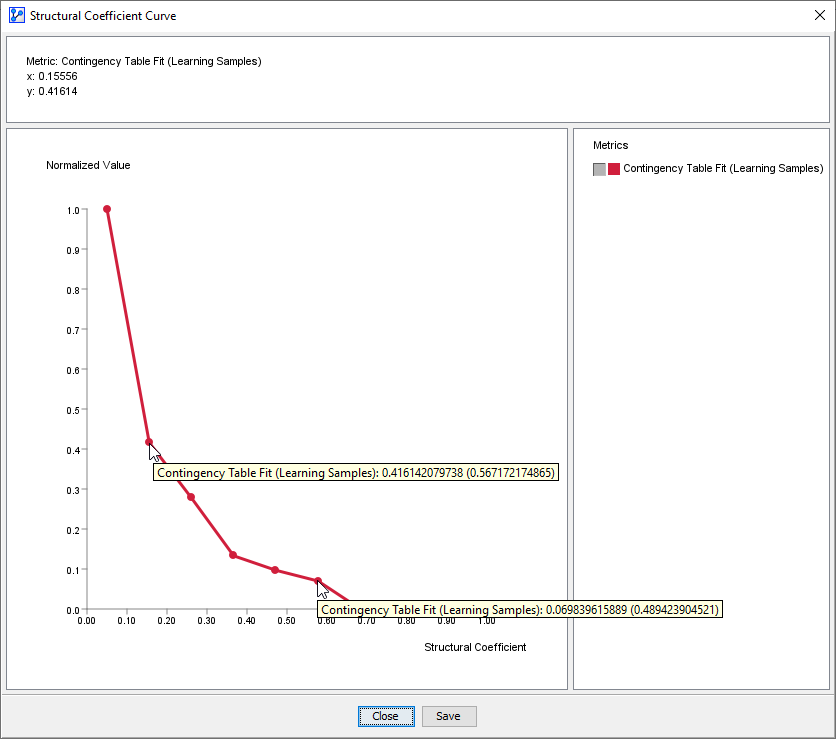Click the Save button
Viewport: 836px width, 739px height.
pos(449,716)
